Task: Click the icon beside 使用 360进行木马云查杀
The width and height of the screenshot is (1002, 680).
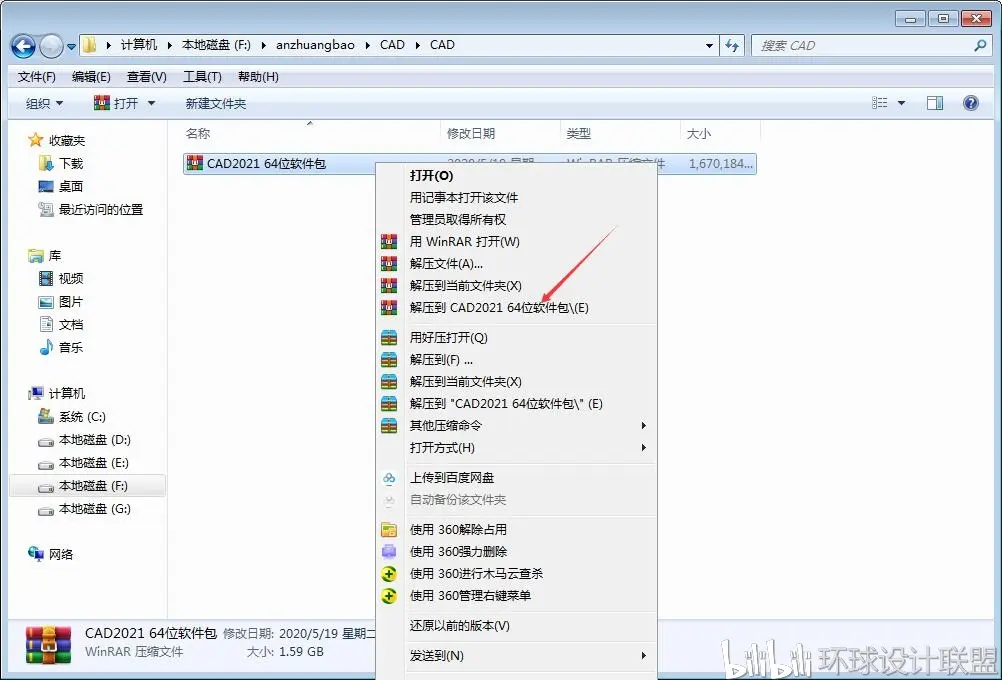Action: coord(389,574)
